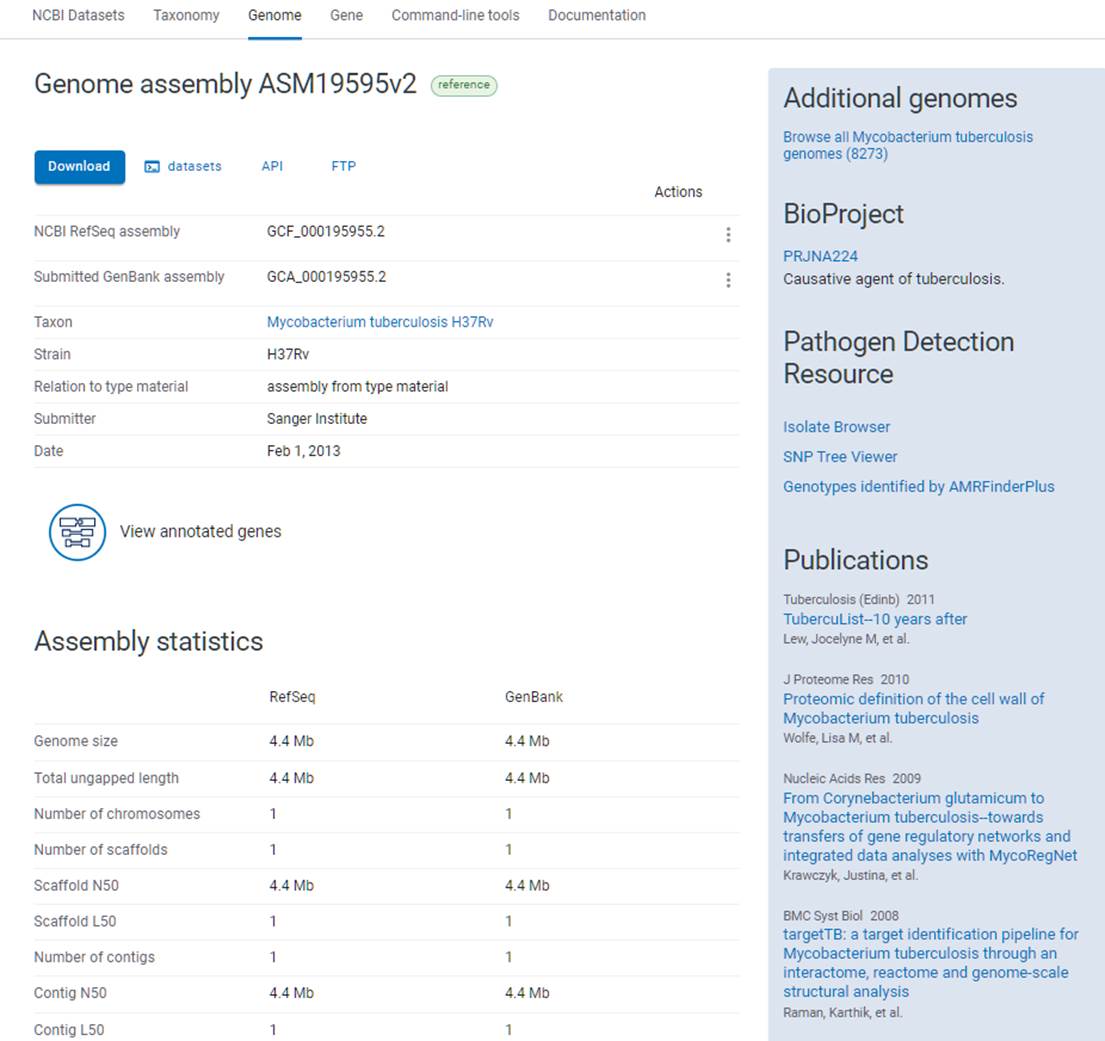Click the datasets command-line terminal icon
Screen dimensions: 1105x1041
[x=152, y=167]
